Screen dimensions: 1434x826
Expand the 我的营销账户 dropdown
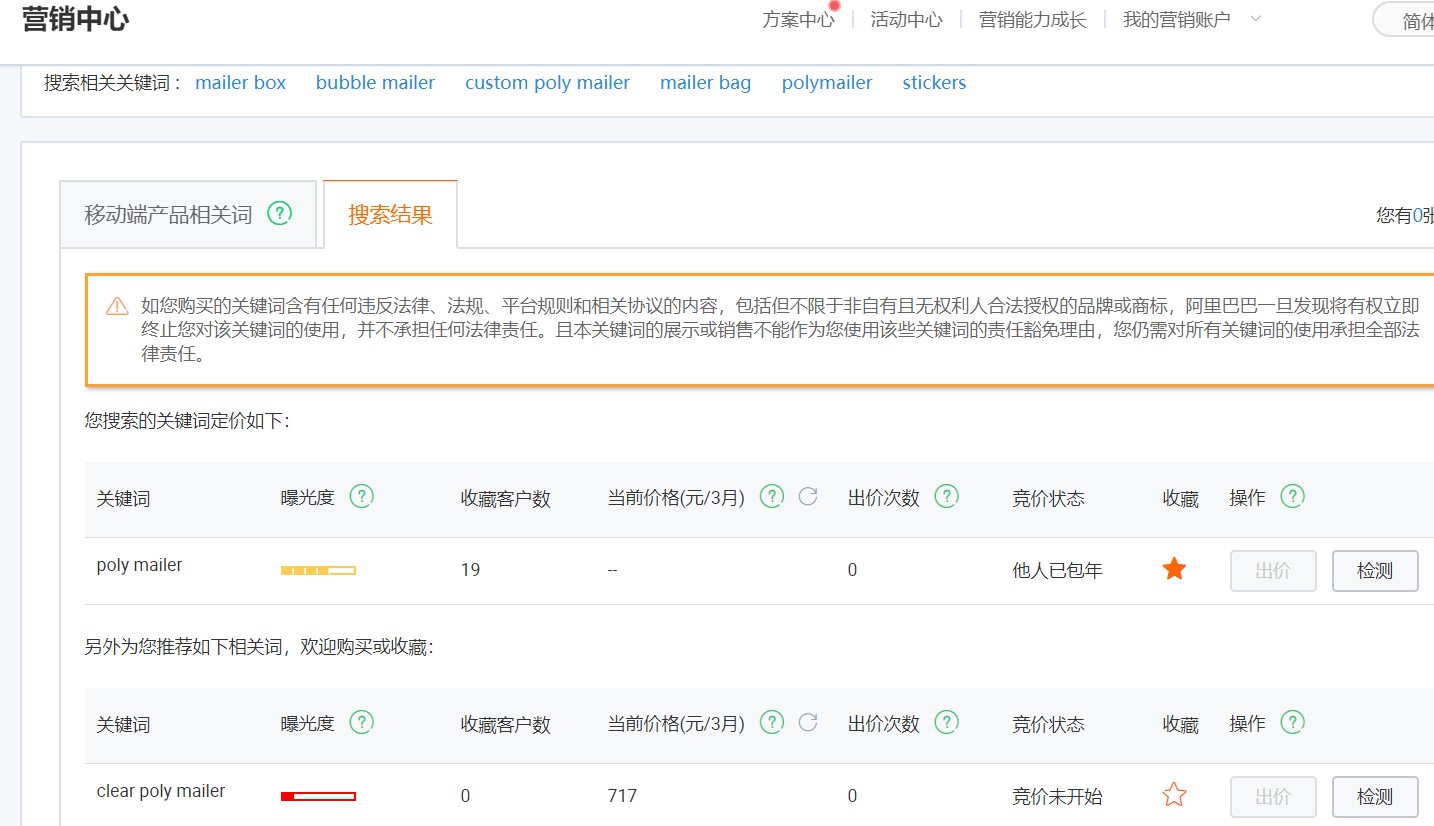(x=1257, y=18)
